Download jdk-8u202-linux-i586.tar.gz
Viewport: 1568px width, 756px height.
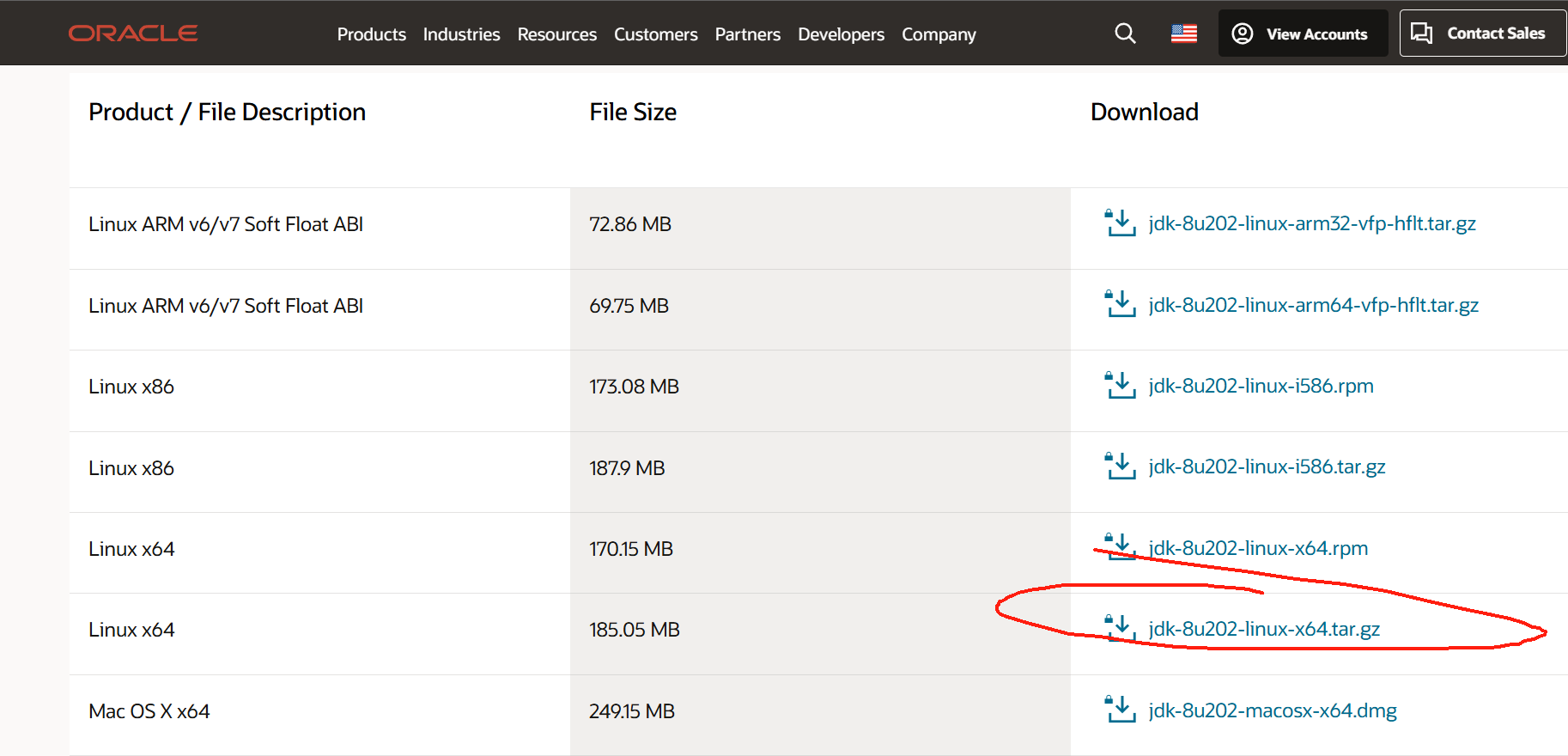tap(1267, 466)
